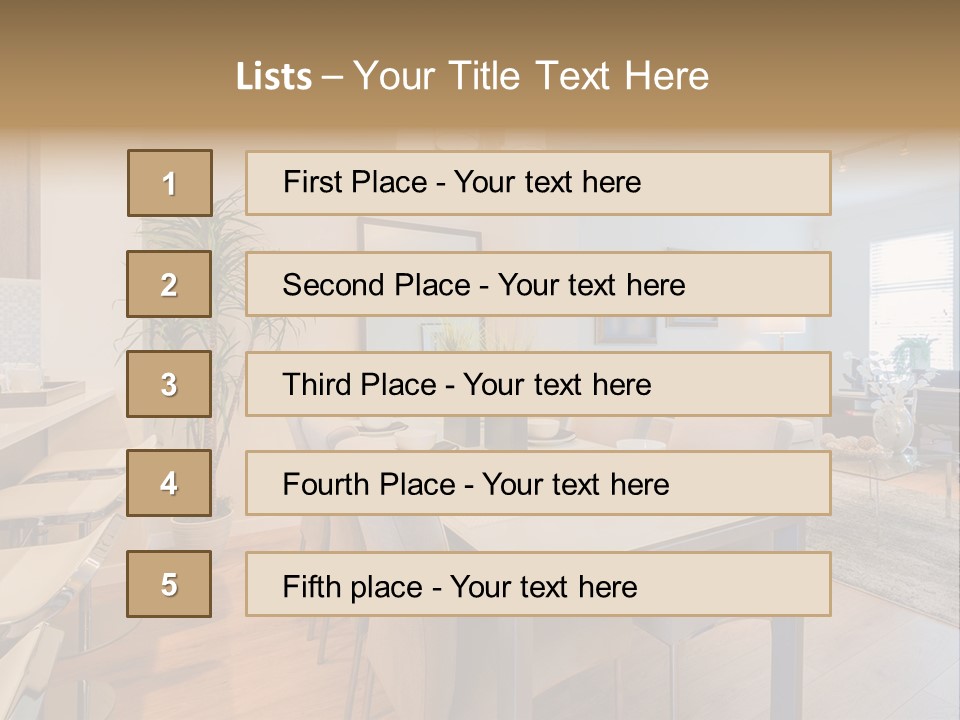This screenshot has width=960, height=720.
Task: Click the "Third Place" text bar
Action: [x=538, y=384]
